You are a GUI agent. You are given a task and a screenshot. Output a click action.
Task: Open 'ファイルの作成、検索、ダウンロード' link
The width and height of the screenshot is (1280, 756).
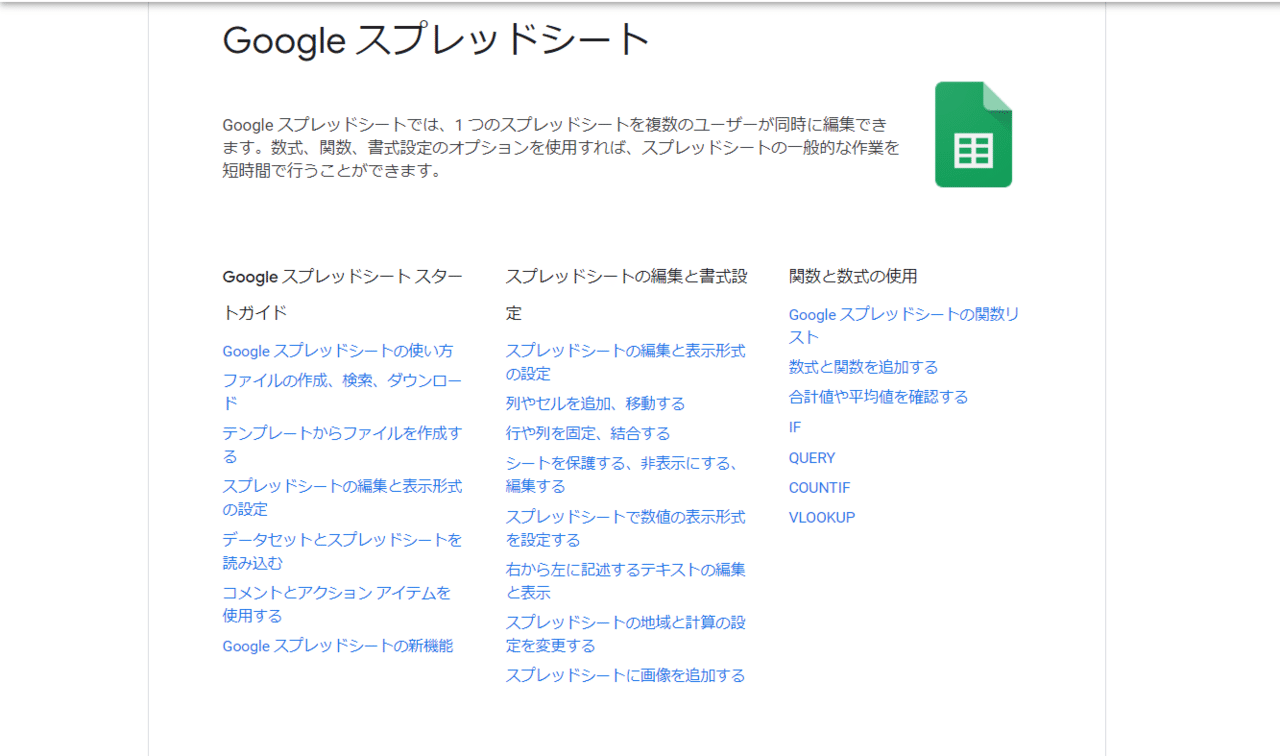(342, 392)
